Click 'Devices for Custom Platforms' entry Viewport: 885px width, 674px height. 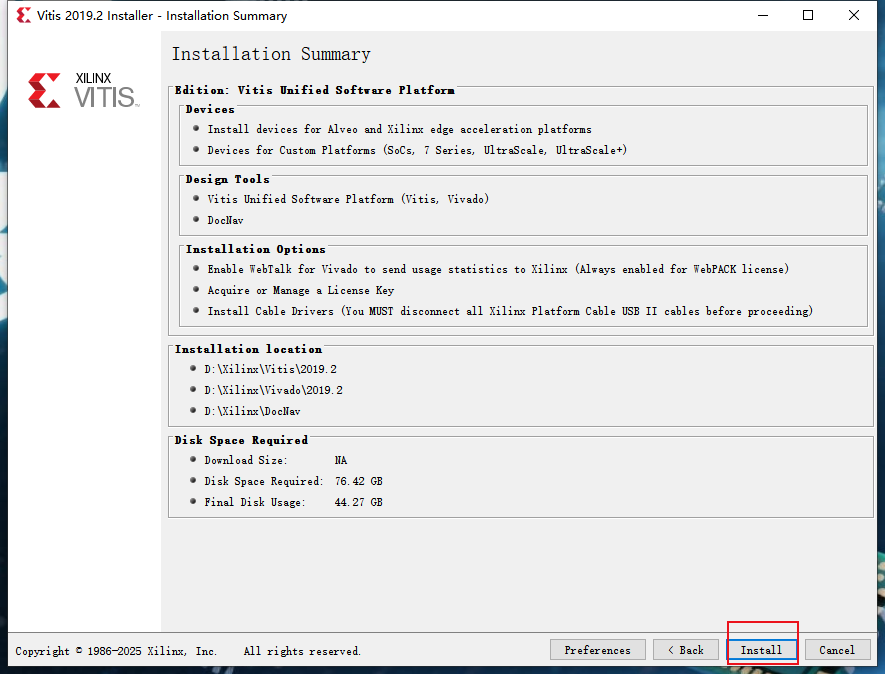tap(417, 150)
